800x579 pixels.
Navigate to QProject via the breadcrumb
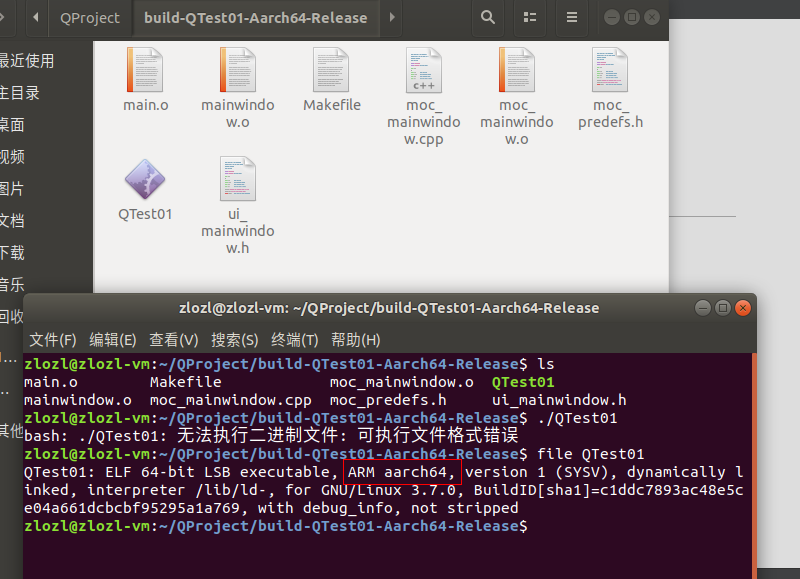coord(90,17)
